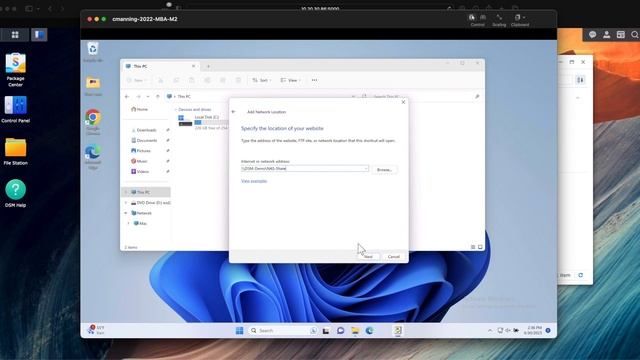Viewport: 640px width, 360px height.
Task: Open the Microsoft Edge desktop shortcut
Action: tap(93, 157)
